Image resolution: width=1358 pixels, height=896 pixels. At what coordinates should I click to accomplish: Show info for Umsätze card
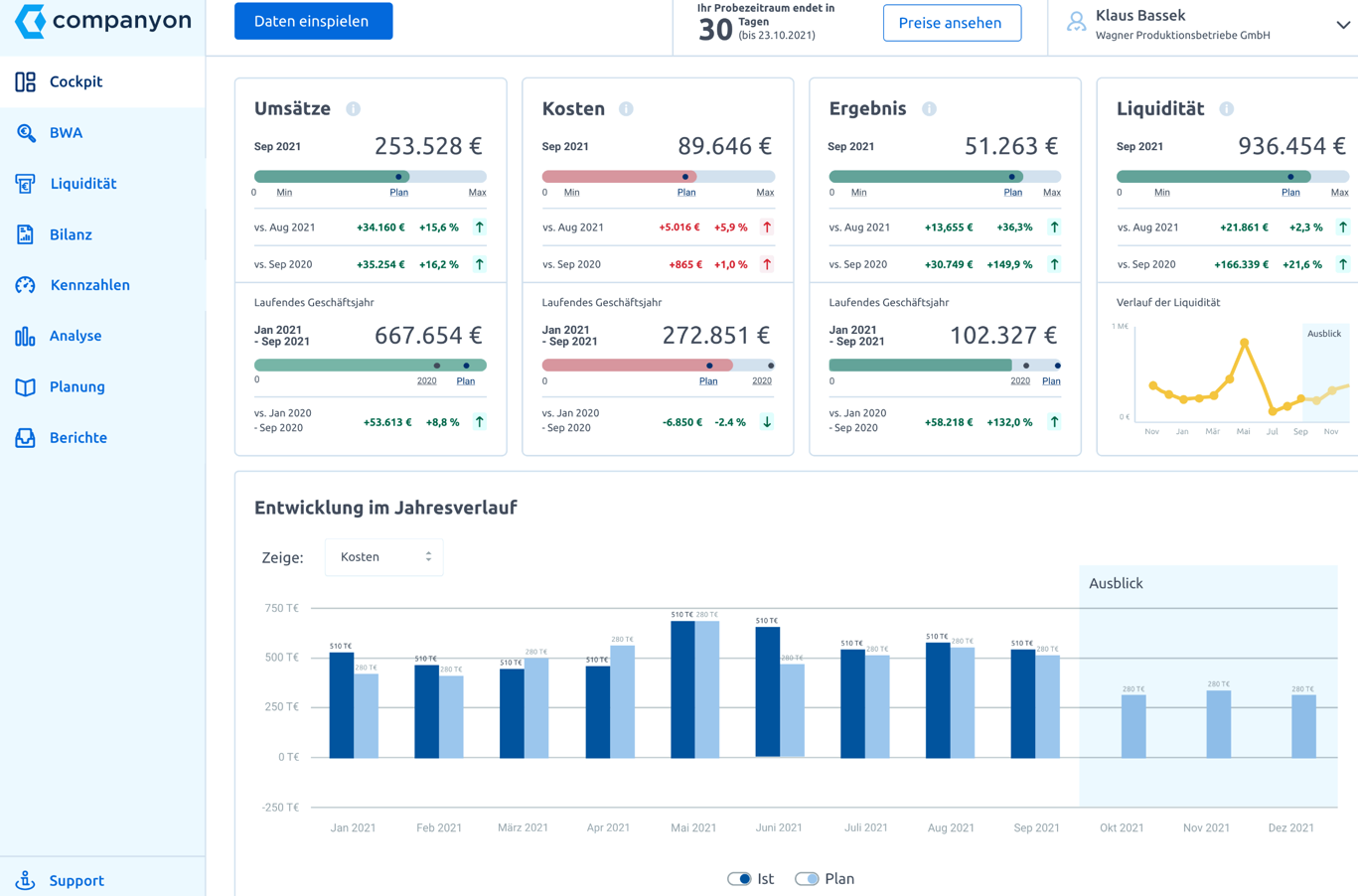click(x=353, y=109)
